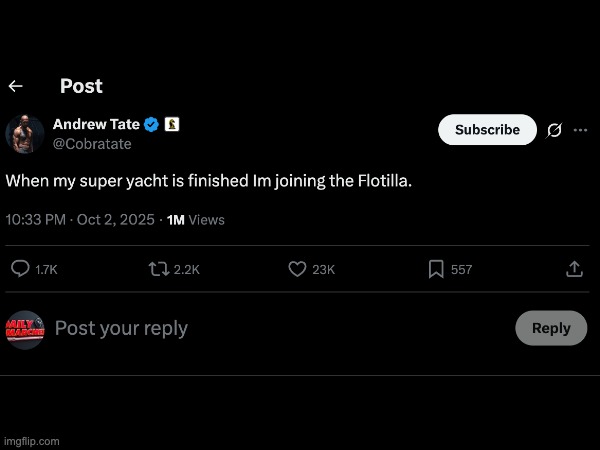Bookmark the post with the 557 icon

coord(436,269)
